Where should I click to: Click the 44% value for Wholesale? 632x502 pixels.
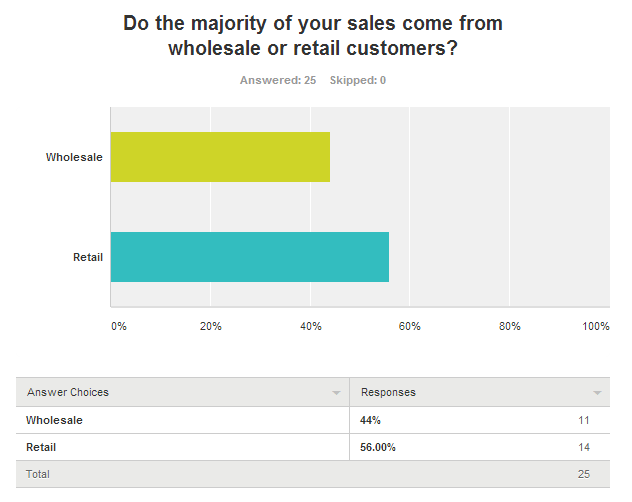372,420
